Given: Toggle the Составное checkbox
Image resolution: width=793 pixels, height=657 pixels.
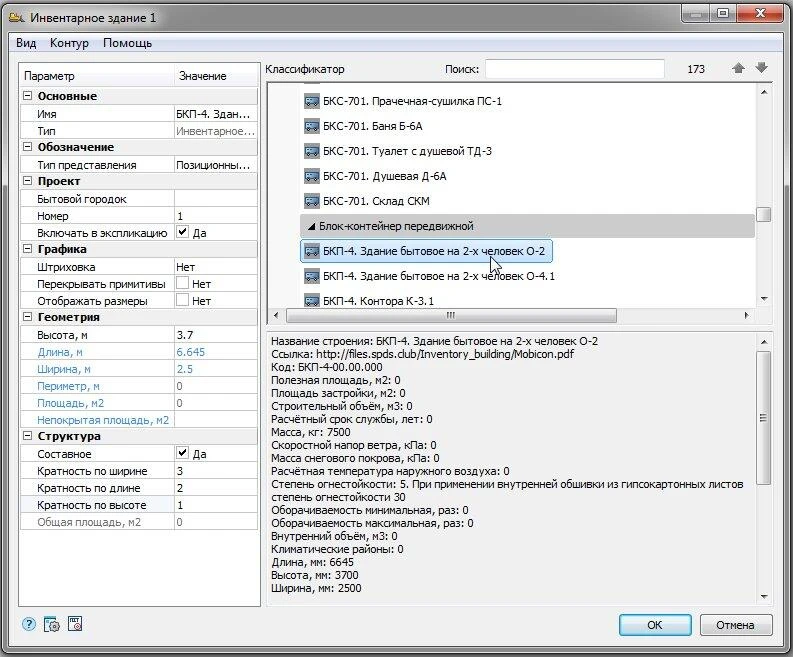Looking at the screenshot, I should click(x=182, y=453).
